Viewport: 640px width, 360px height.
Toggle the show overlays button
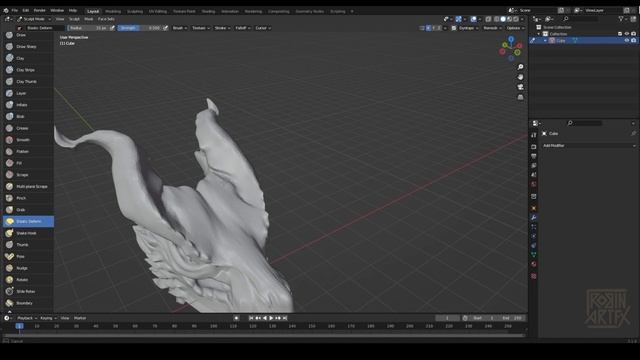[x=473, y=19]
